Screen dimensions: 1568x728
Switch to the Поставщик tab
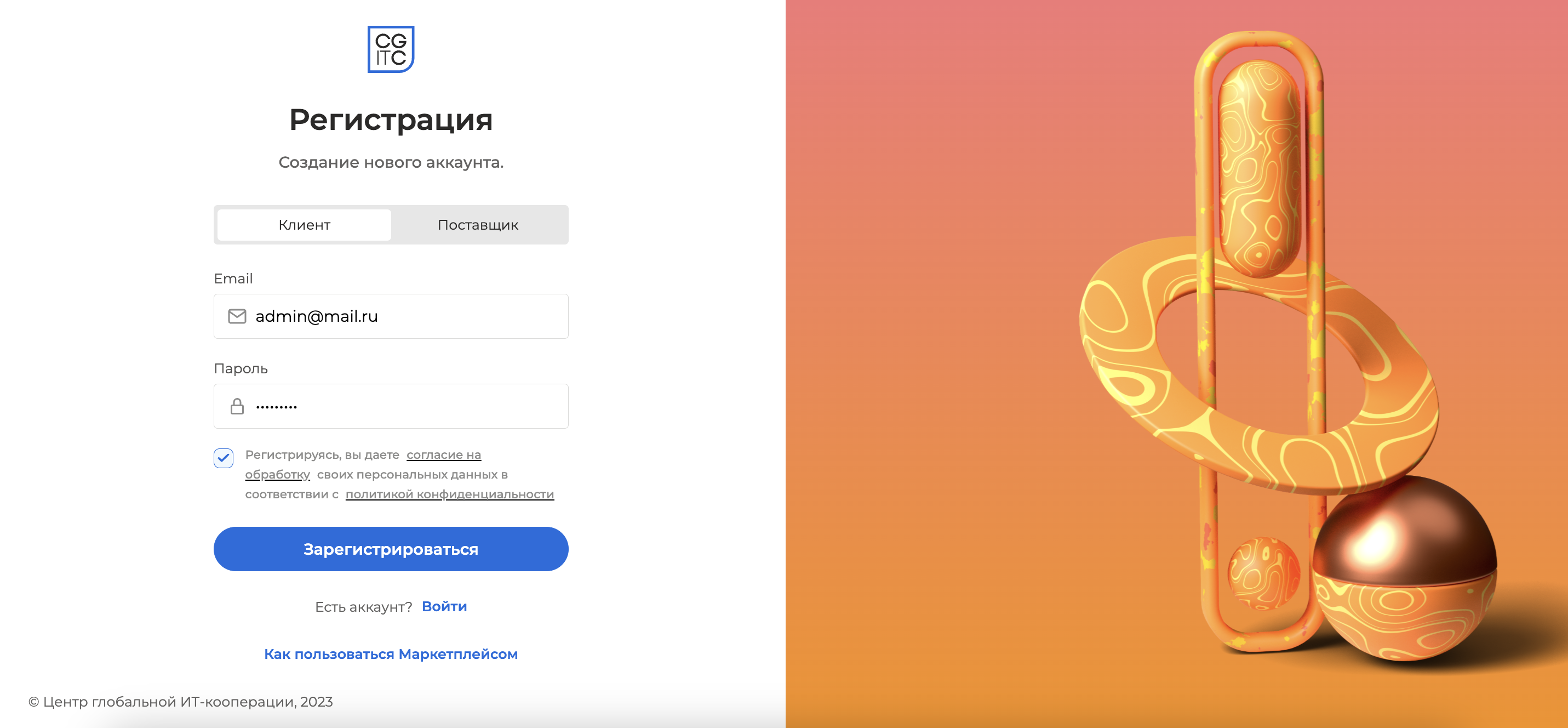[x=478, y=225]
